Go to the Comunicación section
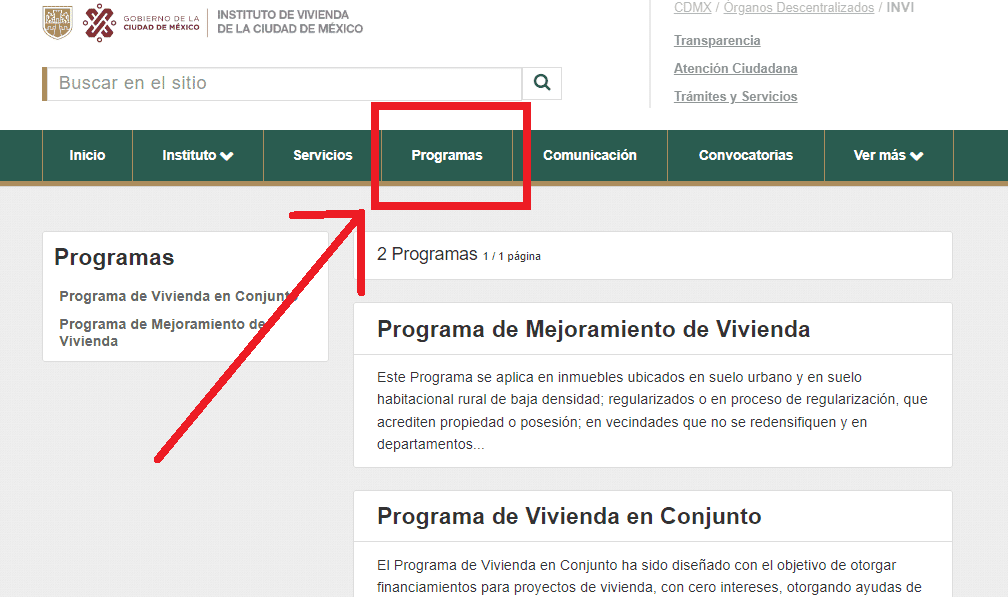The height and width of the screenshot is (598, 1008). coord(589,155)
